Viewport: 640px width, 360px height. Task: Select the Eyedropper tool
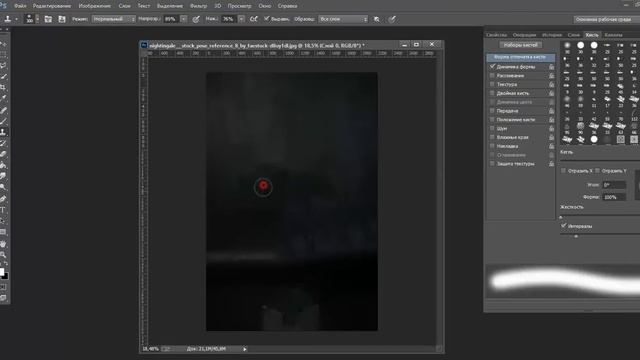point(3,98)
